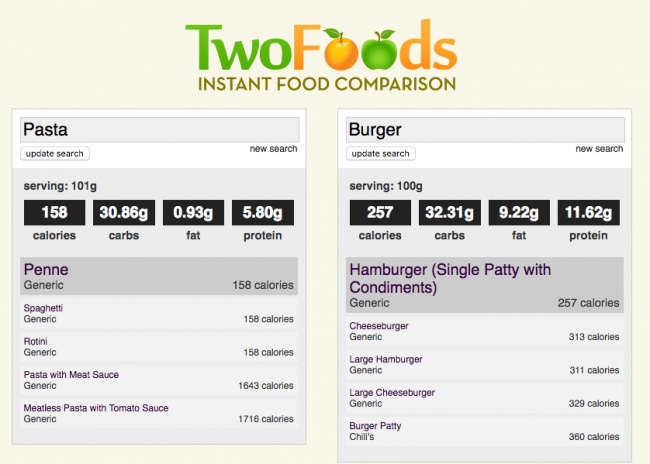The image size is (650, 464).
Task: Open Hamburger Single Patty with Condiments
Action: (449, 279)
